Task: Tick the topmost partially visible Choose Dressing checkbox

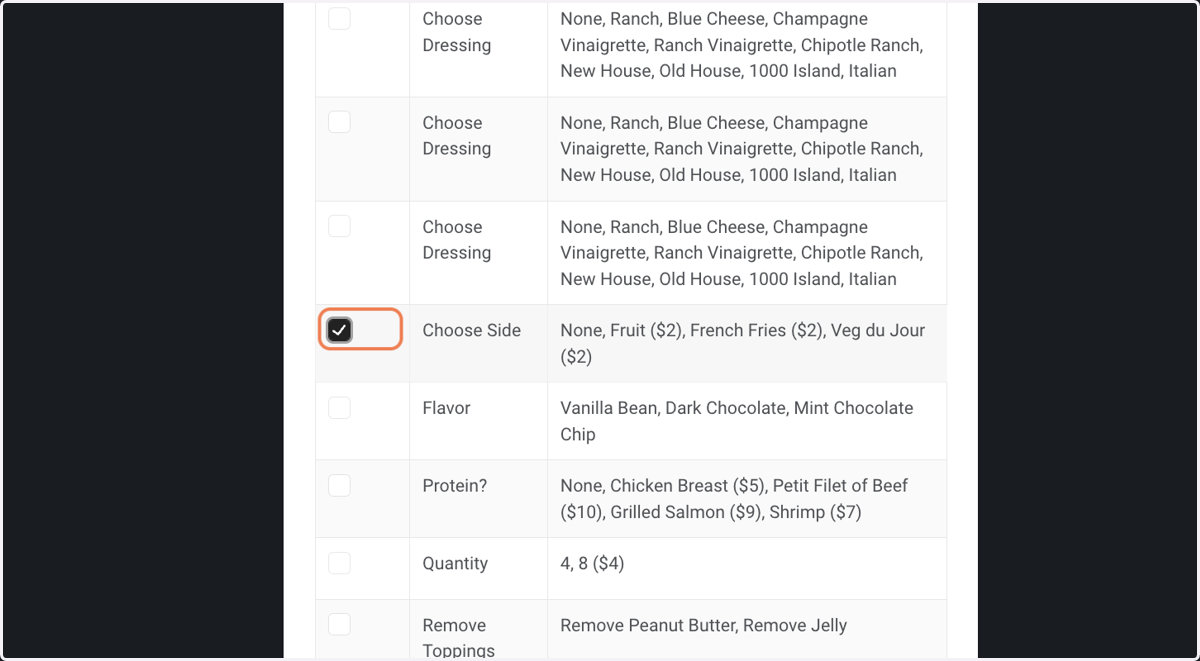Action: coord(340,18)
